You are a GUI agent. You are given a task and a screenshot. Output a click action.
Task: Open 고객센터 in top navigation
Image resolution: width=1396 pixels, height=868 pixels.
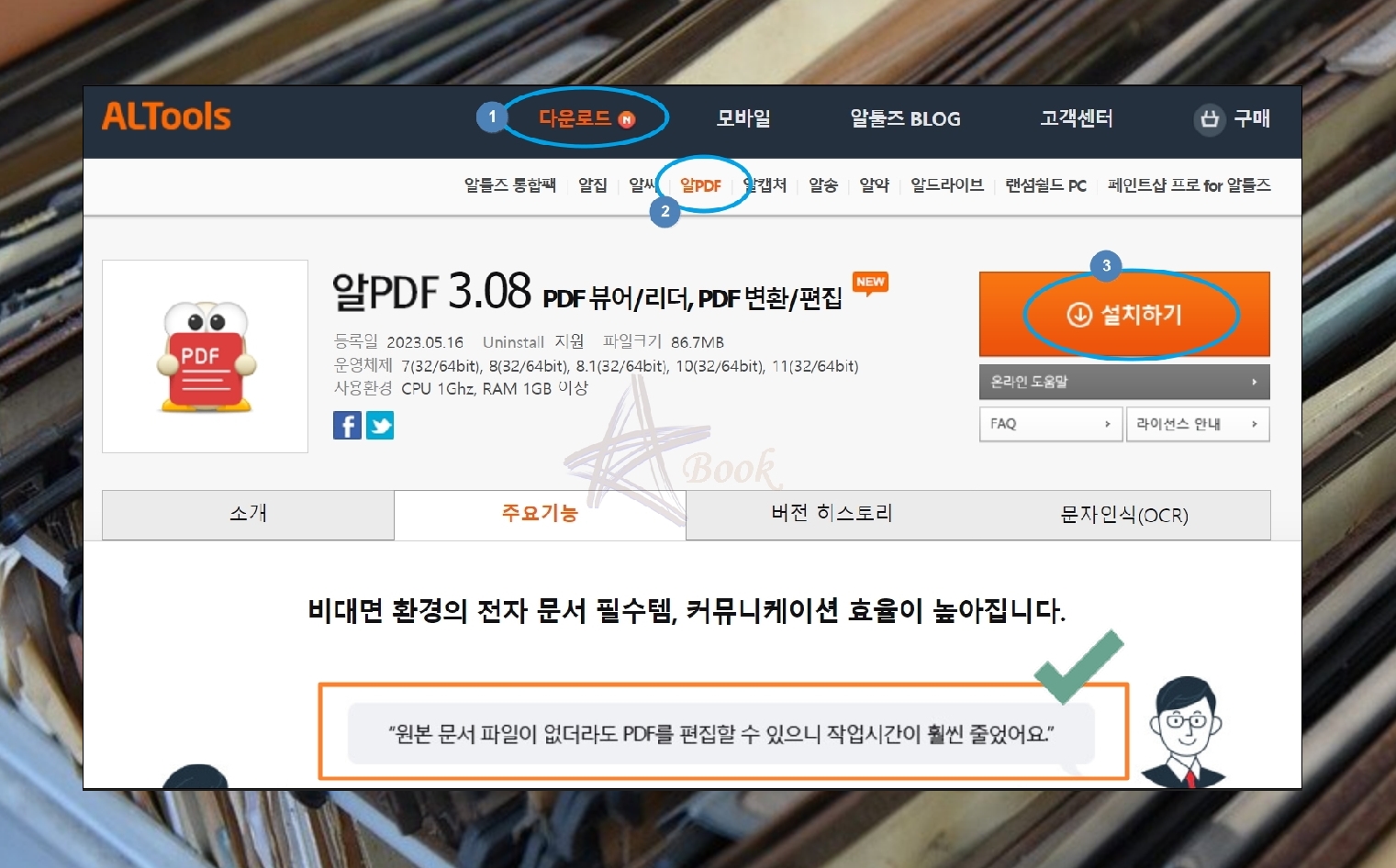[x=1077, y=118]
